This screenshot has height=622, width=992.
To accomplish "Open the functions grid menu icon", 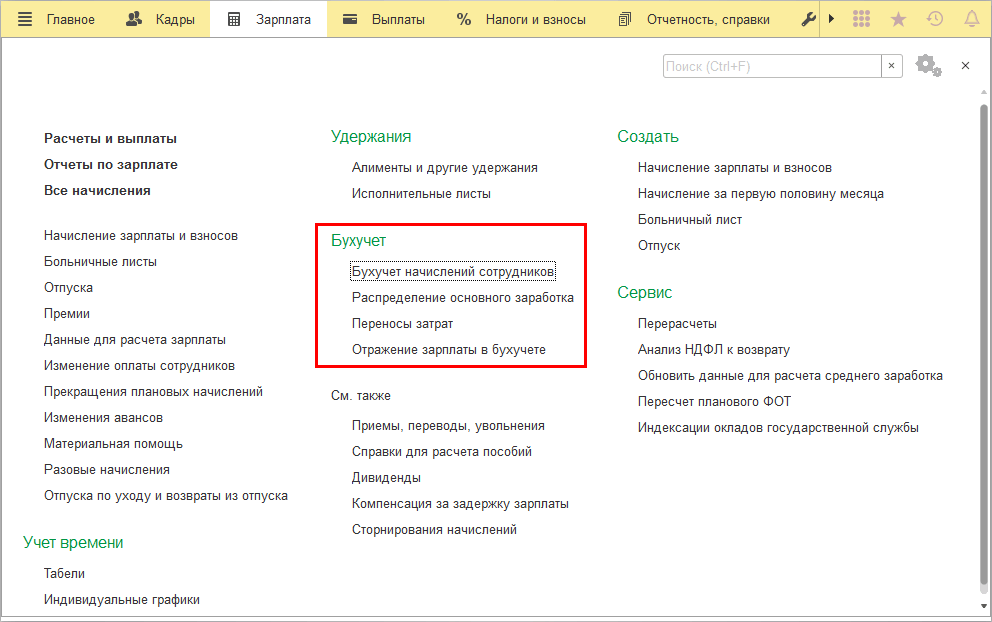I will pyautogui.click(x=862, y=19).
